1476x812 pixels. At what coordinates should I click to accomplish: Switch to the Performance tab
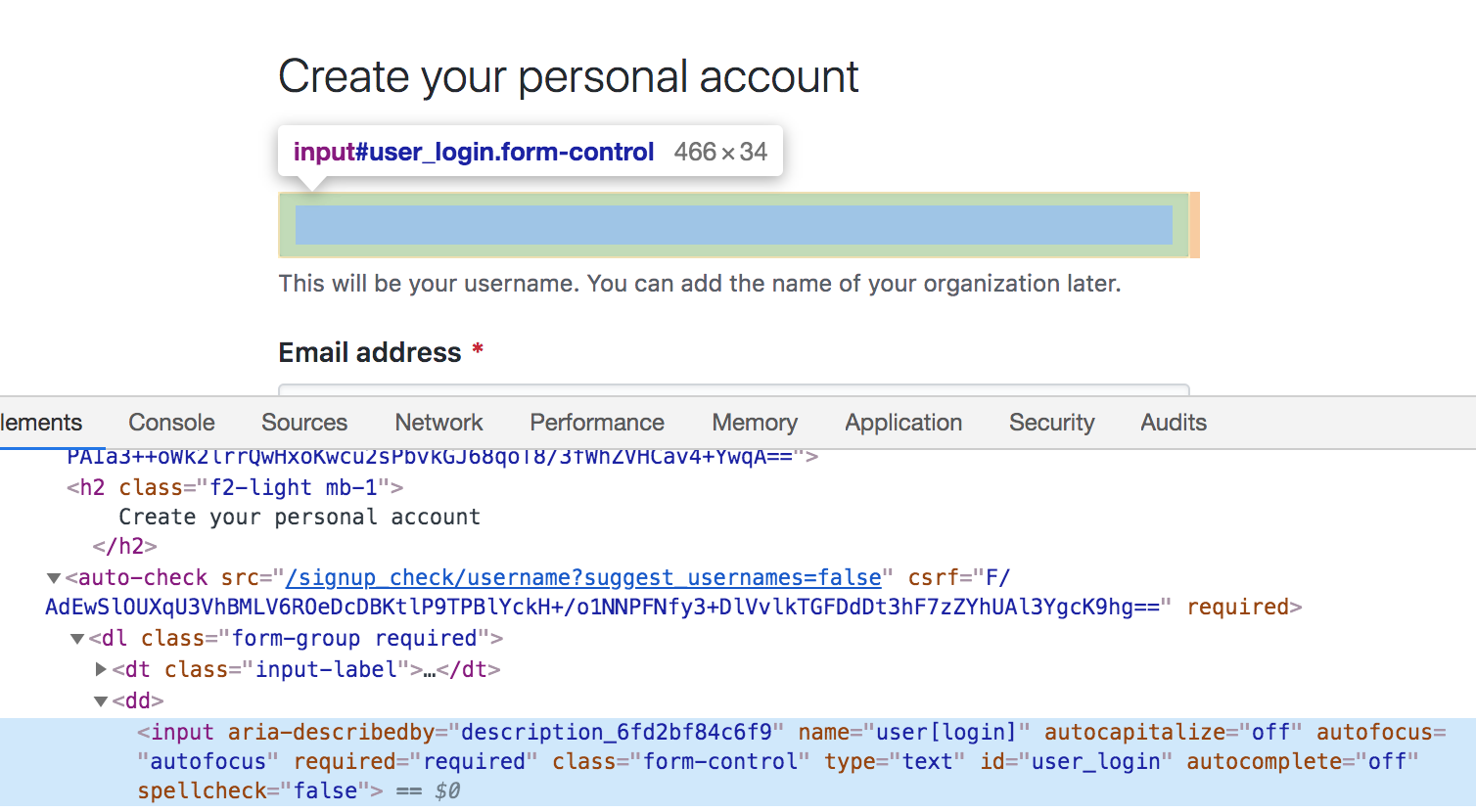(x=597, y=423)
